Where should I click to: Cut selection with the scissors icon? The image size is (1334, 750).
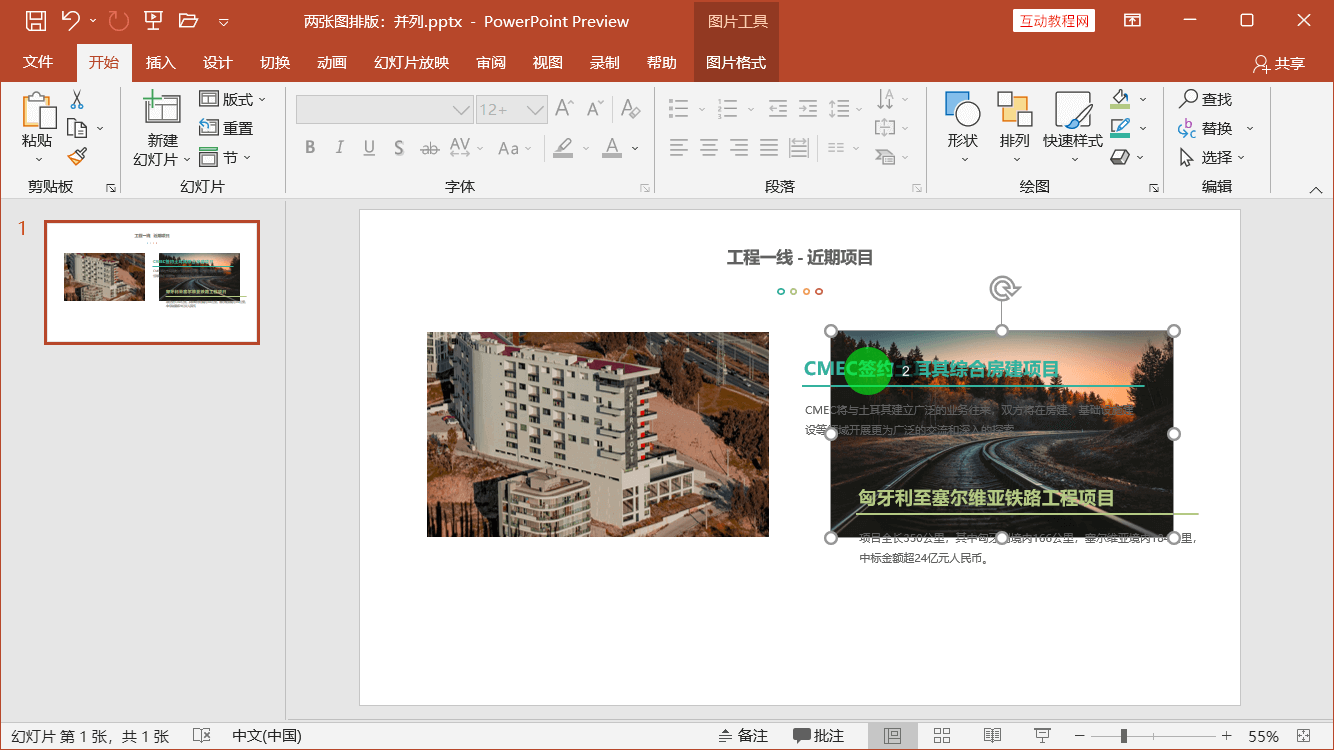[77, 99]
